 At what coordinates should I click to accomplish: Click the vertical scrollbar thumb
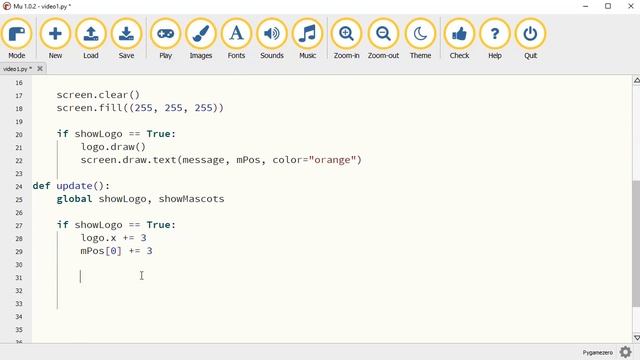(x=636, y=244)
